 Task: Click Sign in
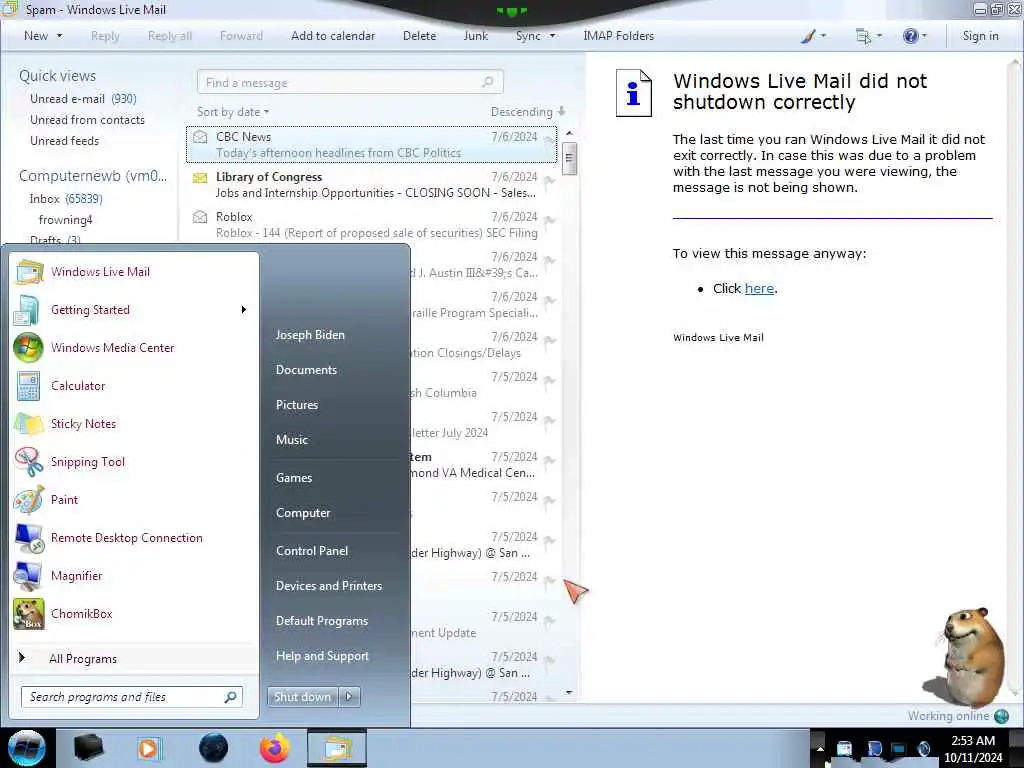(x=980, y=36)
